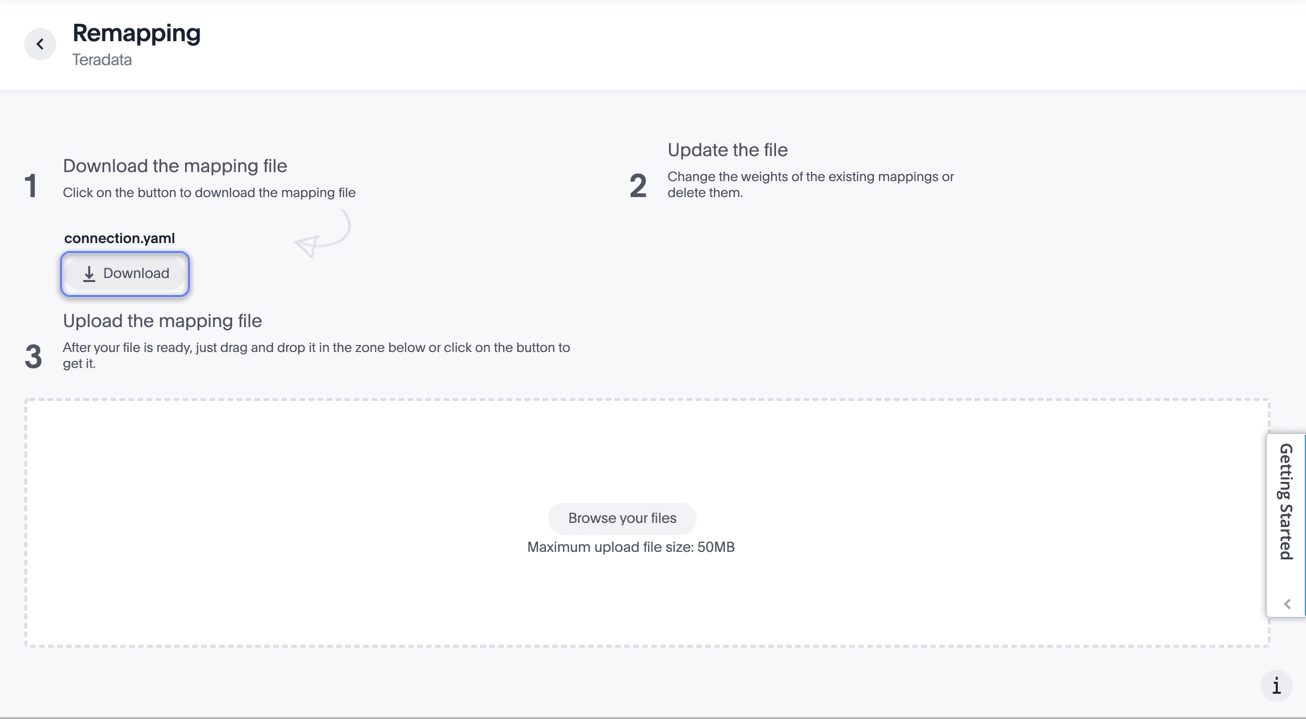
Task: Expand the information panel at bottom right
Action: pyautogui.click(x=1276, y=685)
